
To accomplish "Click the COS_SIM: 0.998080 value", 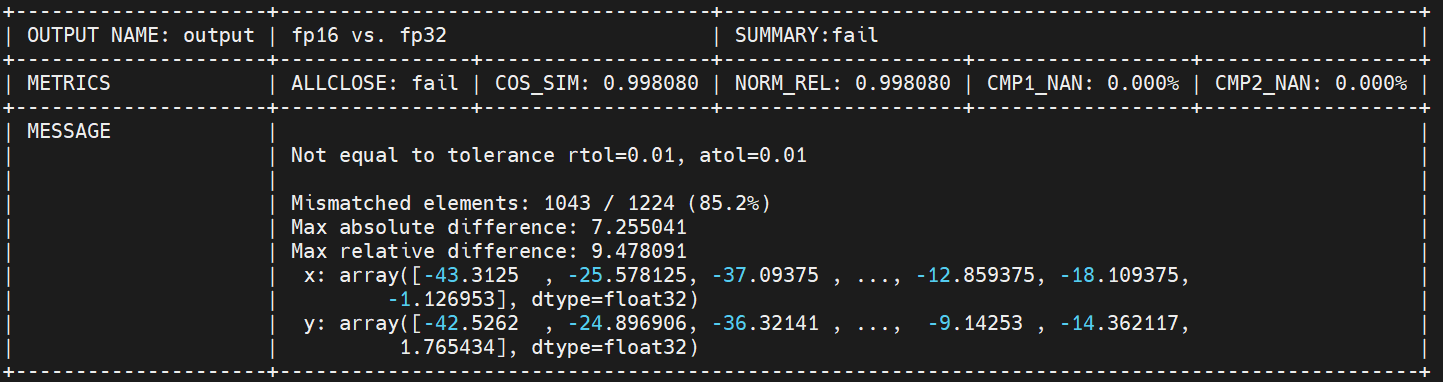I will 597,83.
